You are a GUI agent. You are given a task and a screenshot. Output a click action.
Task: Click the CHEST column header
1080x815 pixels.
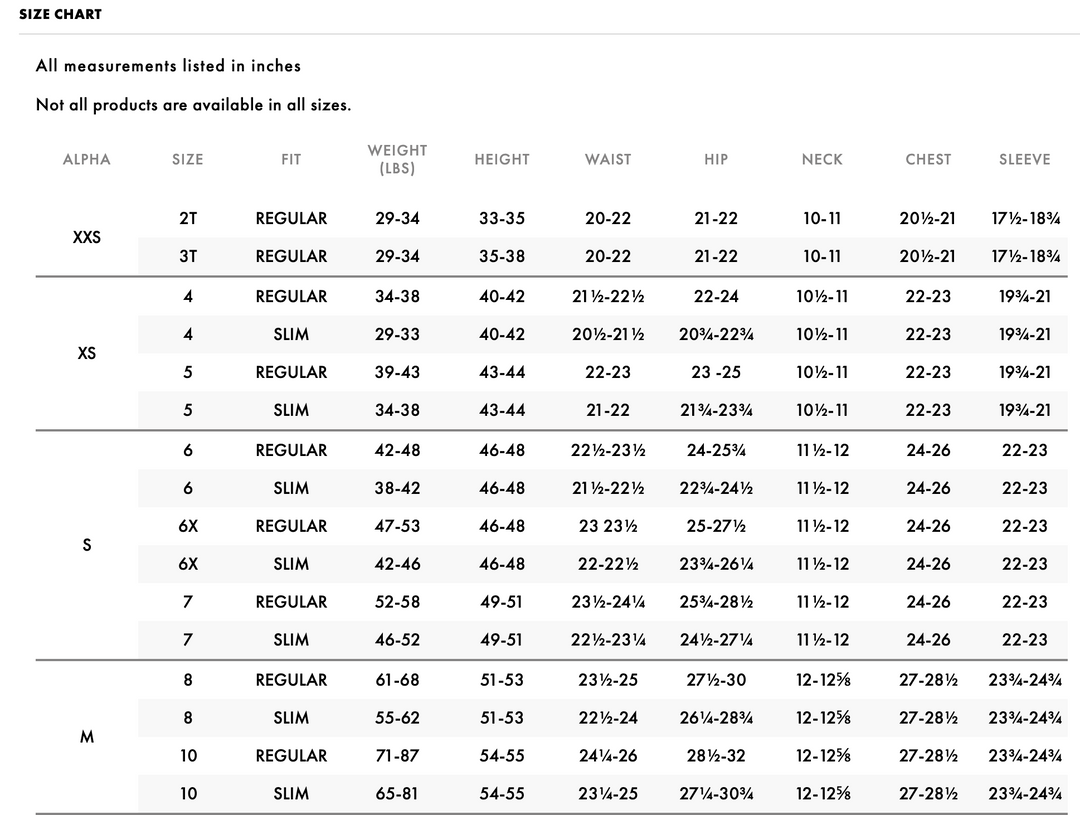click(928, 159)
